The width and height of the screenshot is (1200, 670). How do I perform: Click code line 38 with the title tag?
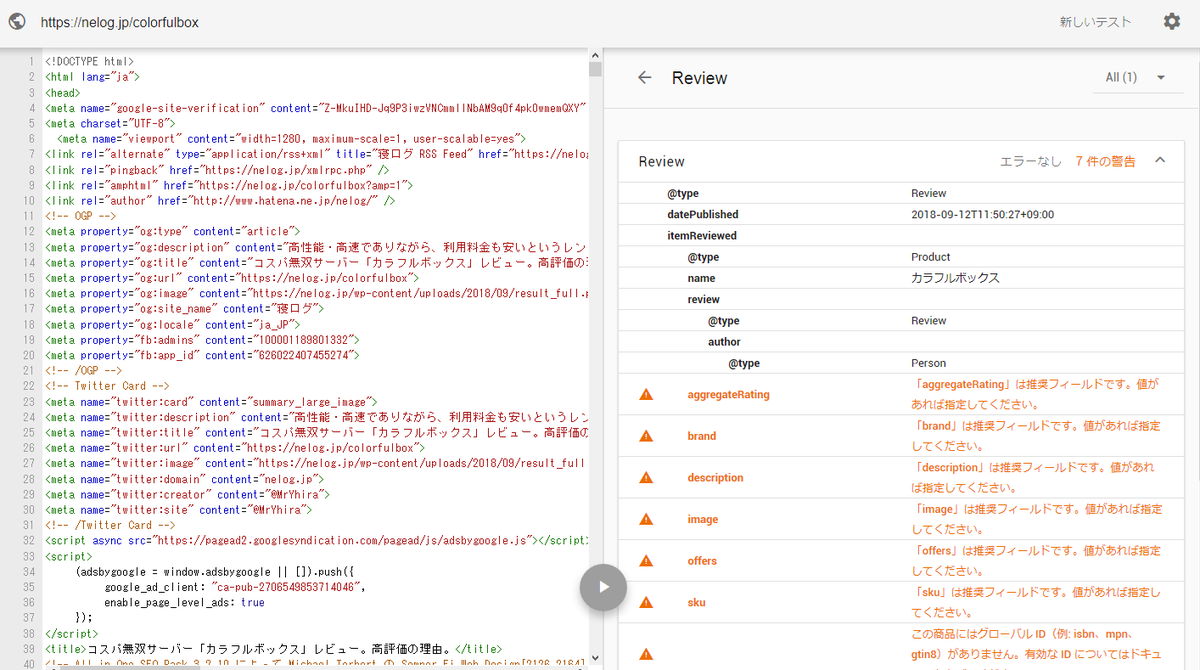pos(273,649)
